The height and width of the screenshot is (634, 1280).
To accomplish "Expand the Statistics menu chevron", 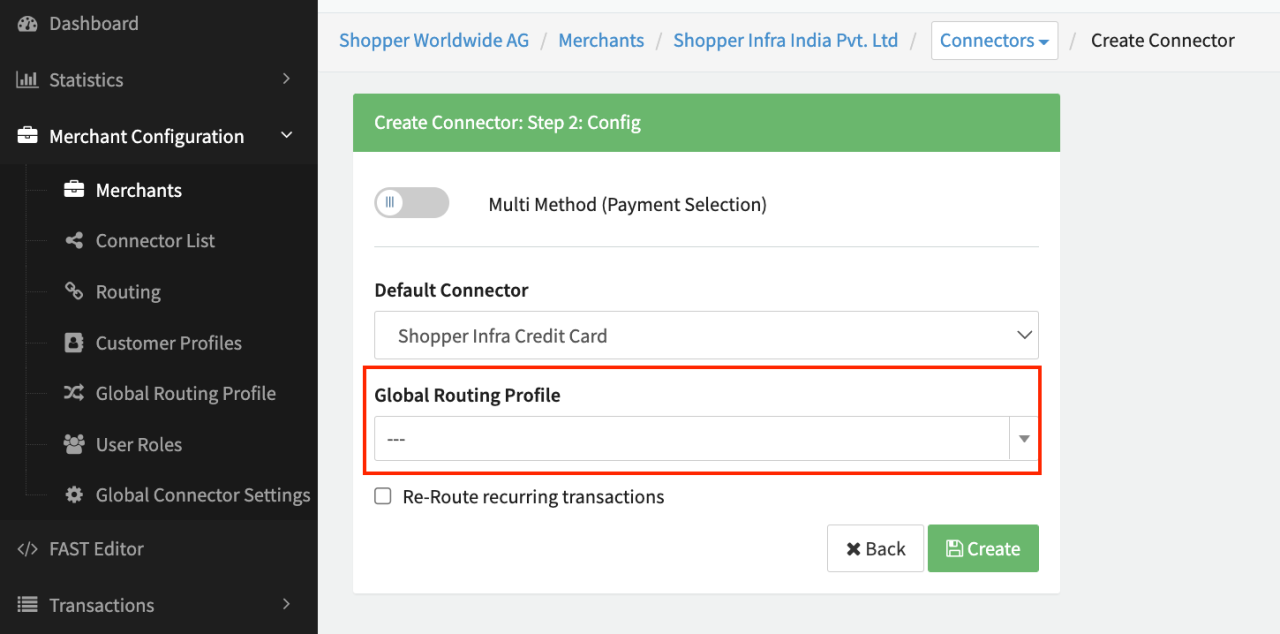I will point(286,79).
